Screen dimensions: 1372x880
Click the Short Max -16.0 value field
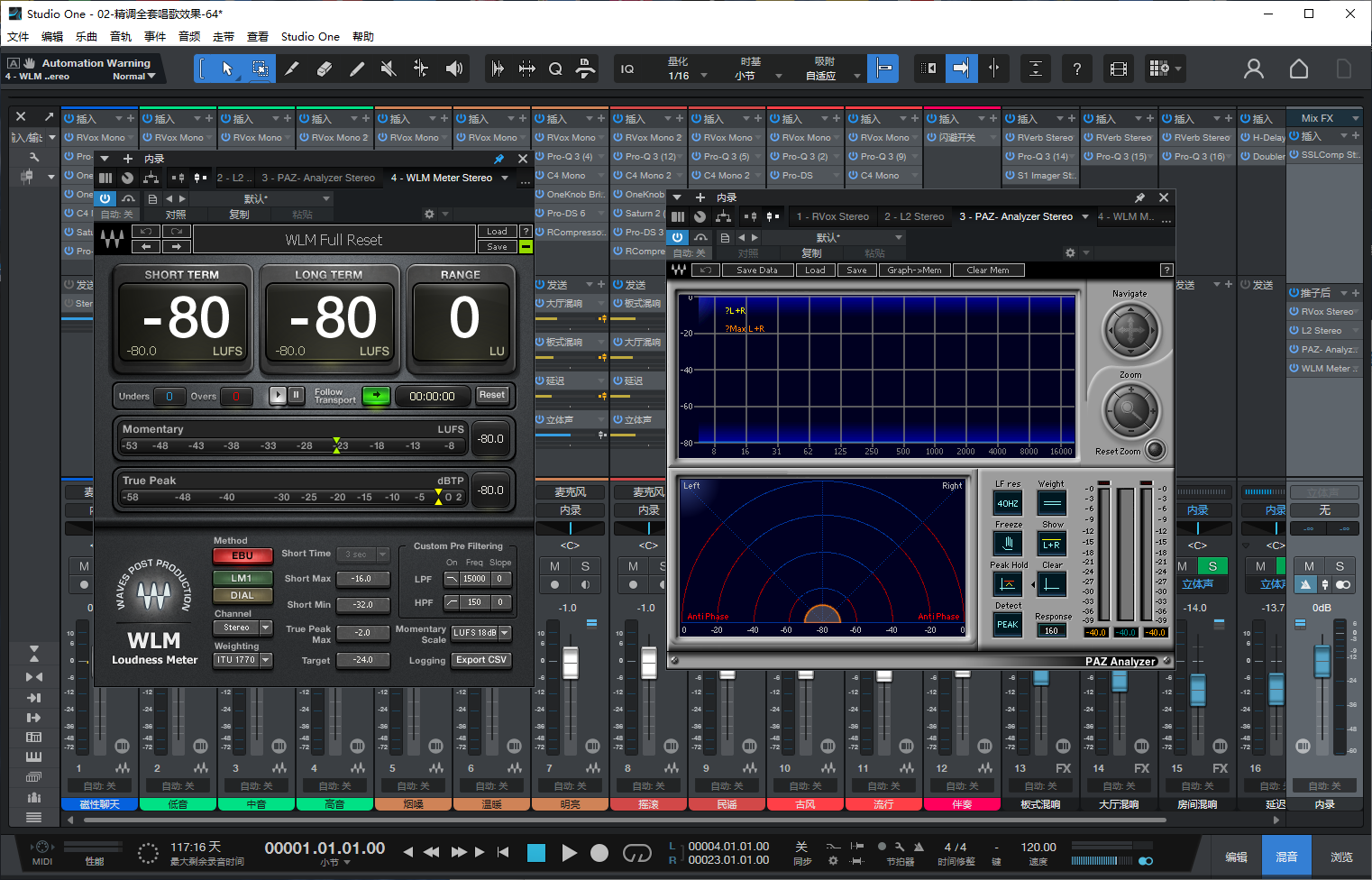tap(362, 579)
